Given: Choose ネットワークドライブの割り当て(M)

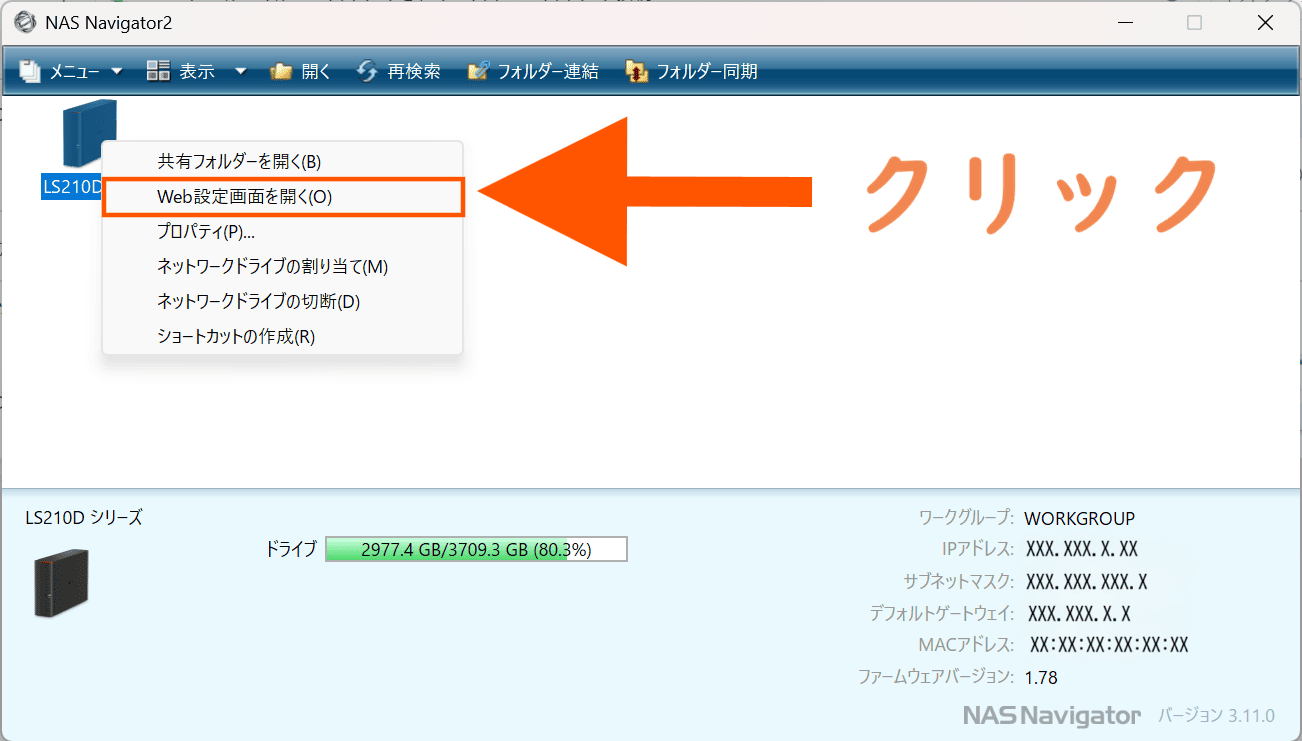Looking at the screenshot, I should click(x=272, y=266).
